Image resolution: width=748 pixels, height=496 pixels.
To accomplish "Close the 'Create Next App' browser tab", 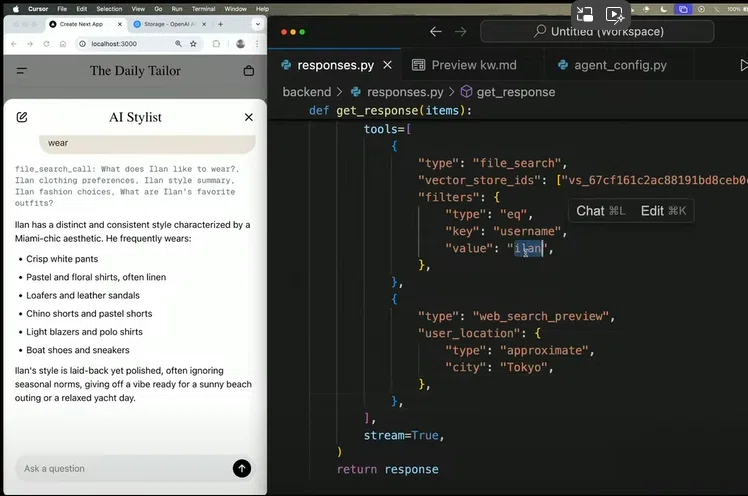I will 120,24.
